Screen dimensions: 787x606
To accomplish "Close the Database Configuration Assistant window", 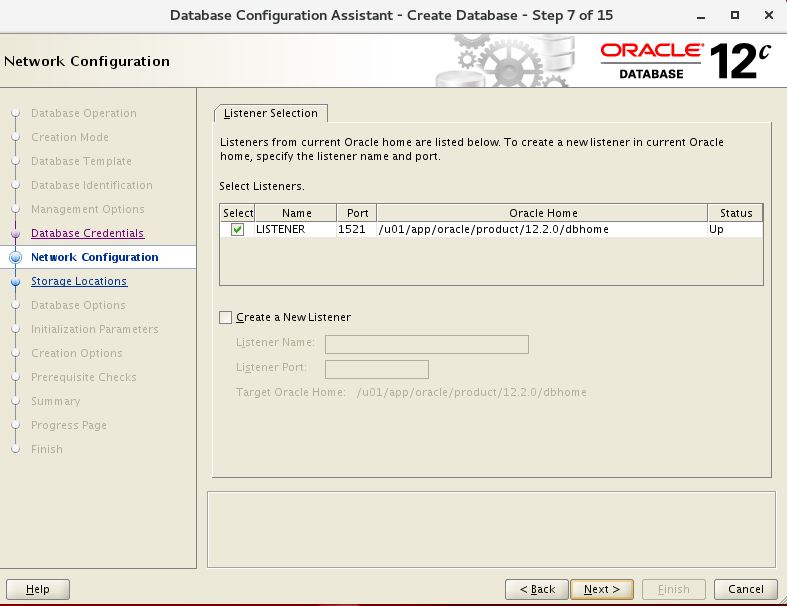I will [768, 15].
